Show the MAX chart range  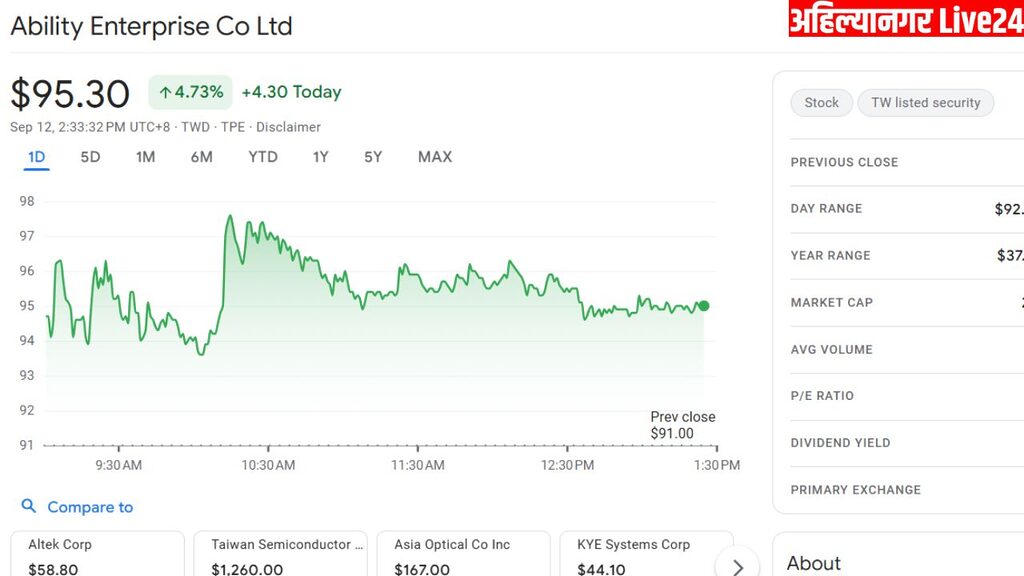(x=435, y=157)
